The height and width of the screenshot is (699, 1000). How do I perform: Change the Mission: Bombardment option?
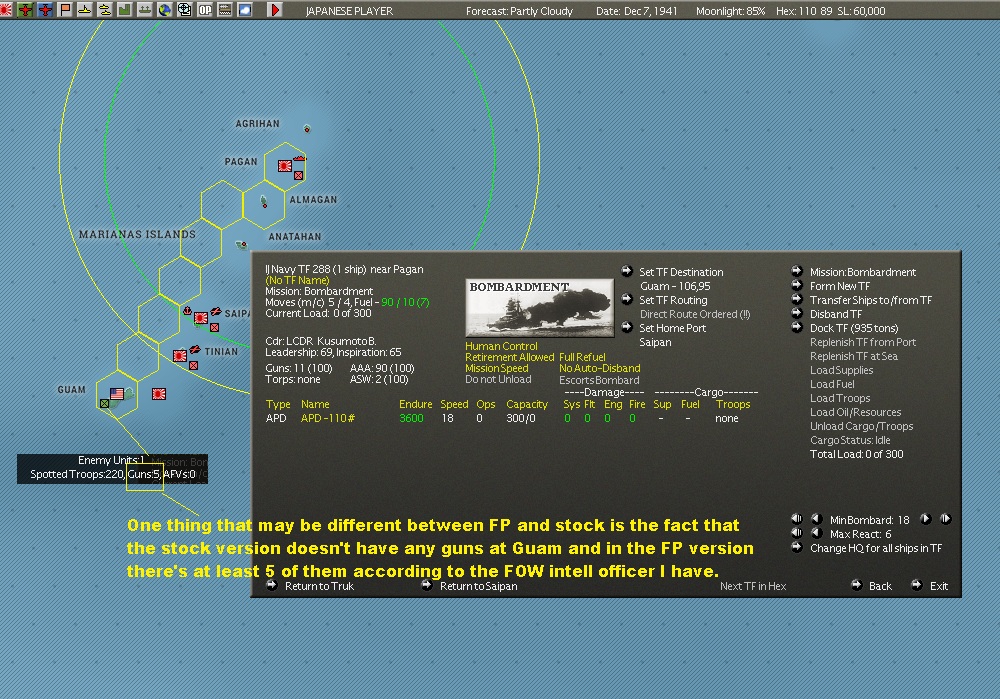coord(863,272)
